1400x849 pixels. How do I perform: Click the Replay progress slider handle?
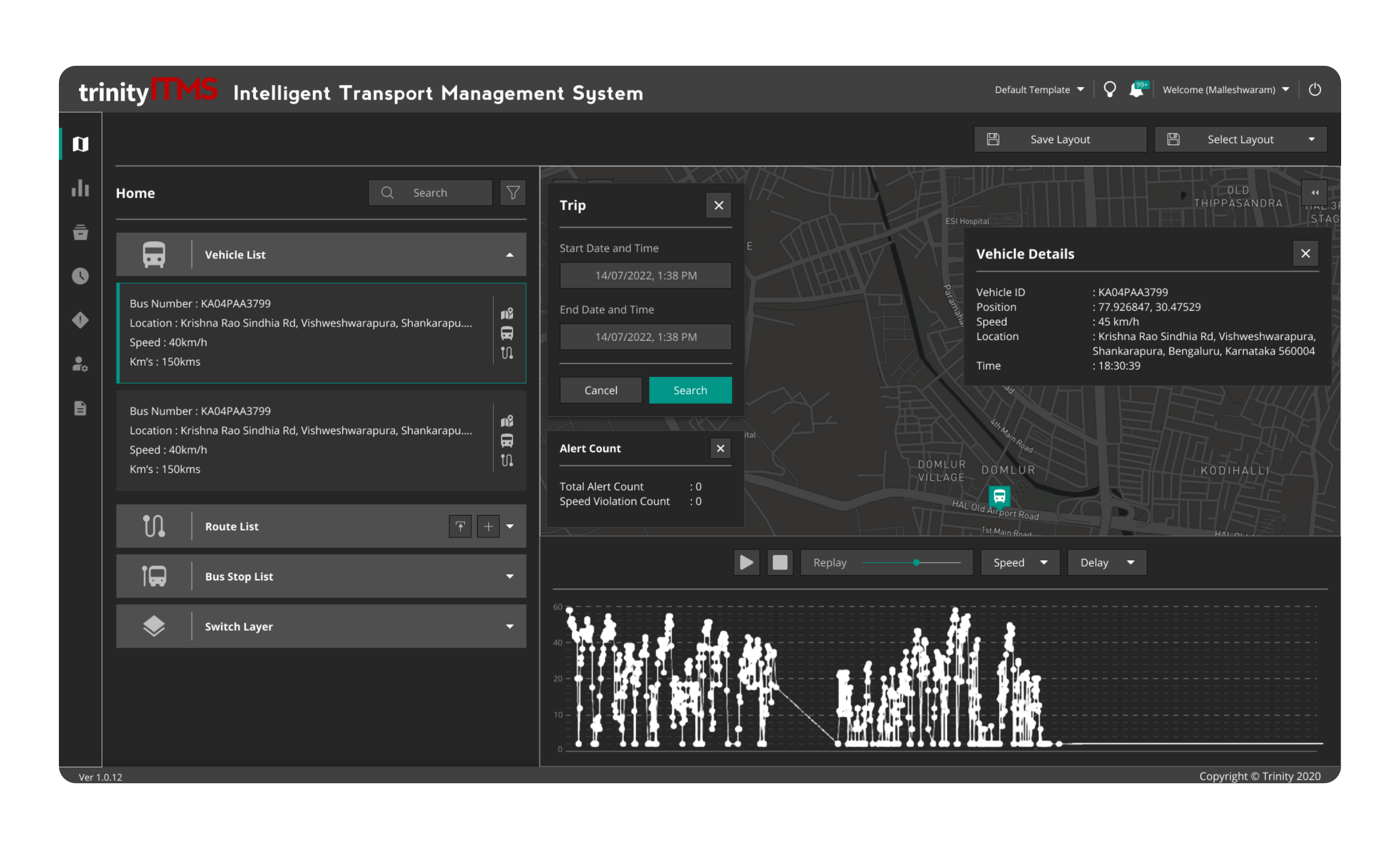tap(916, 563)
